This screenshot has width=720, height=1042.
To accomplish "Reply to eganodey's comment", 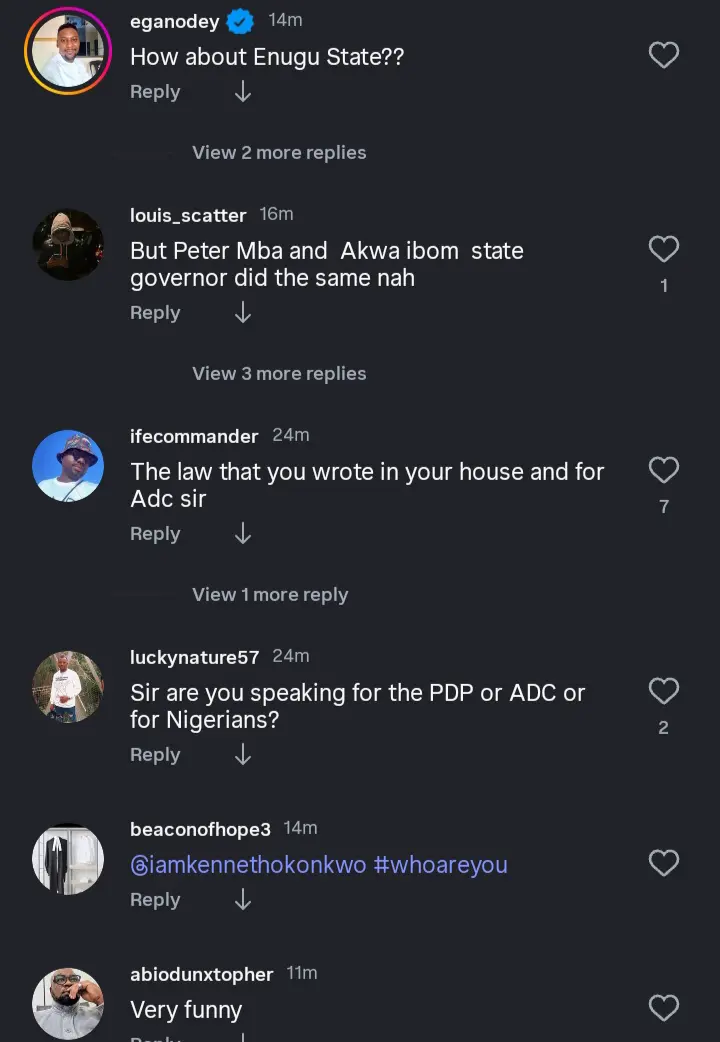I will coord(155,92).
